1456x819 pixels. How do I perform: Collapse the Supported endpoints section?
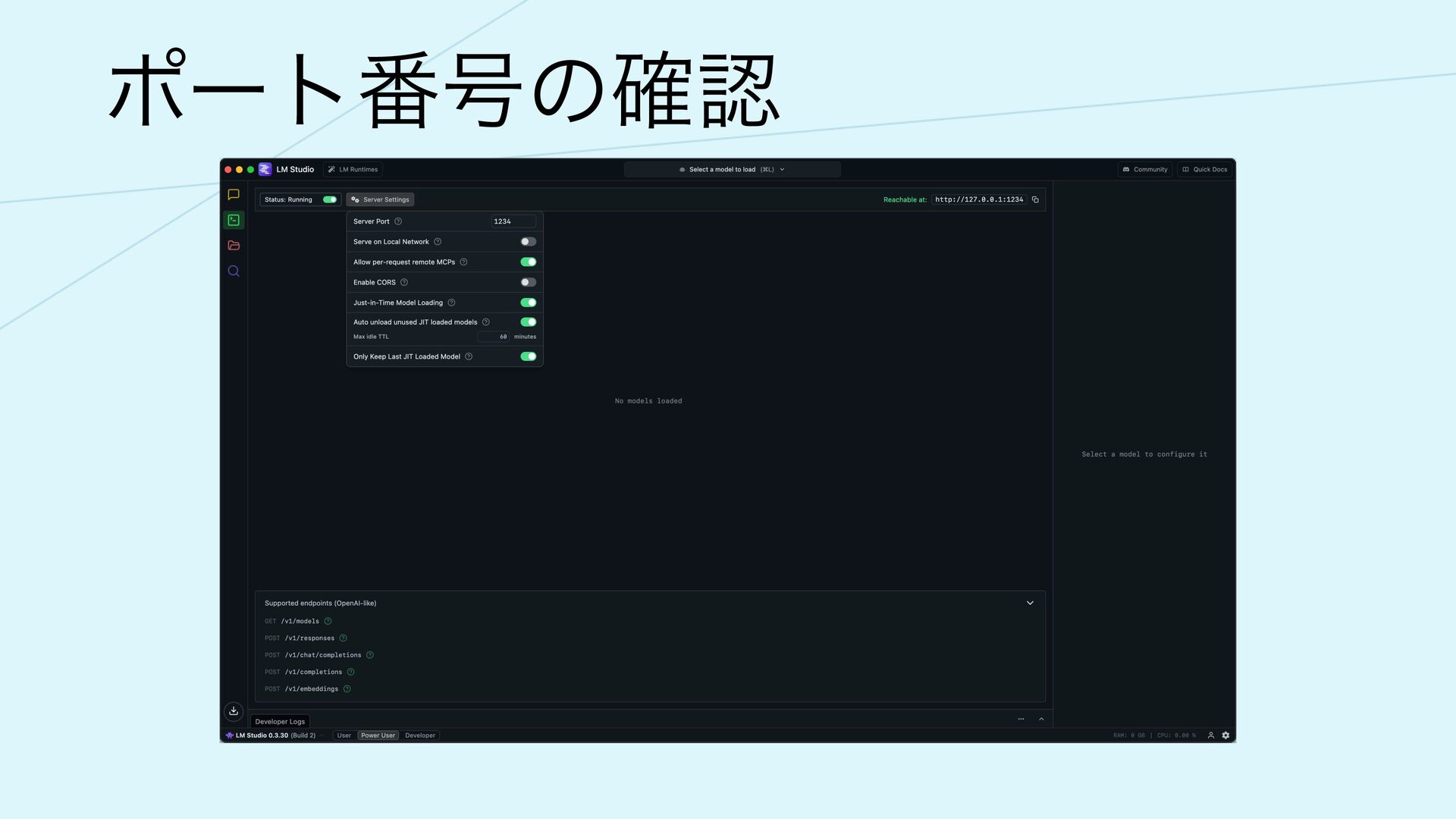pos(1030,603)
